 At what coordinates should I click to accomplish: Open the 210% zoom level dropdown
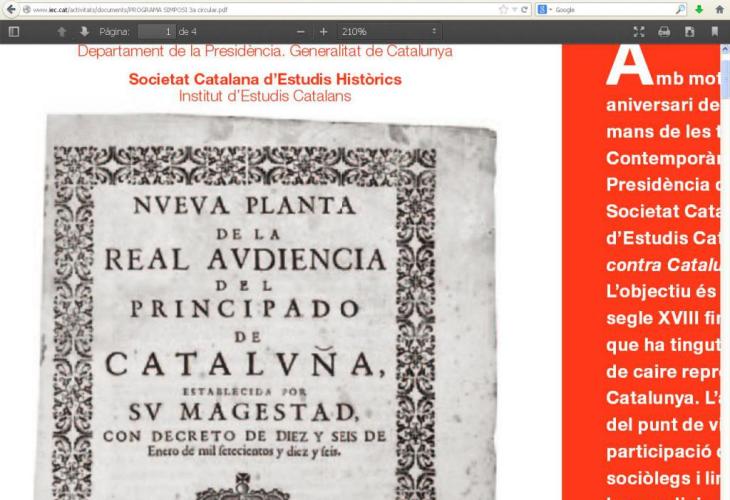389,32
